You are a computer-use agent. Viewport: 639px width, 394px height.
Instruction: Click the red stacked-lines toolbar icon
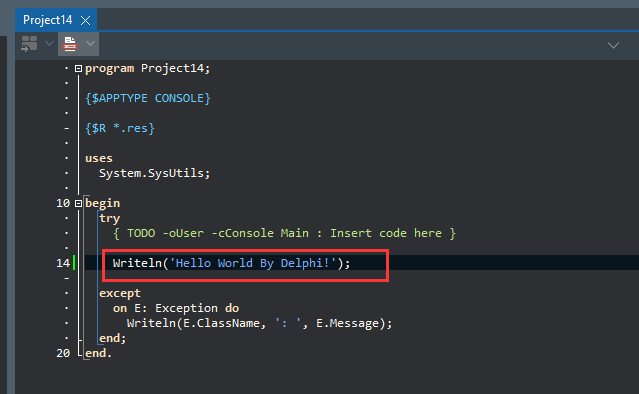click(x=70, y=44)
